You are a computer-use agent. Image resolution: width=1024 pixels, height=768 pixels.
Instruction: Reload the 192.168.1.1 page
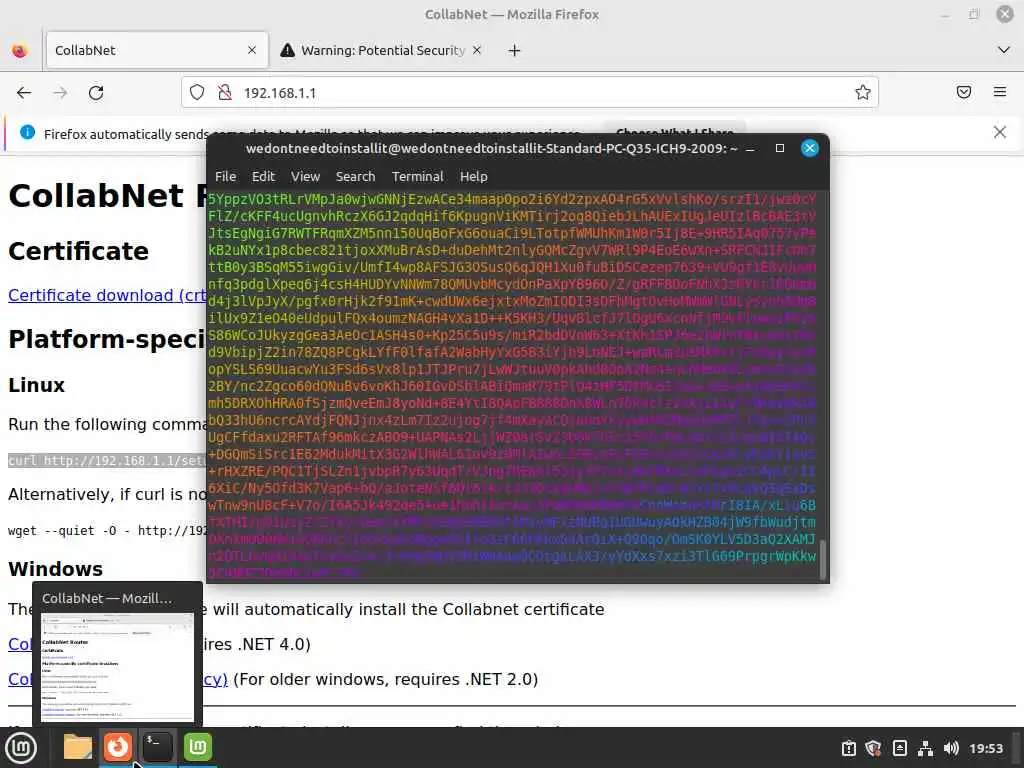(96, 93)
